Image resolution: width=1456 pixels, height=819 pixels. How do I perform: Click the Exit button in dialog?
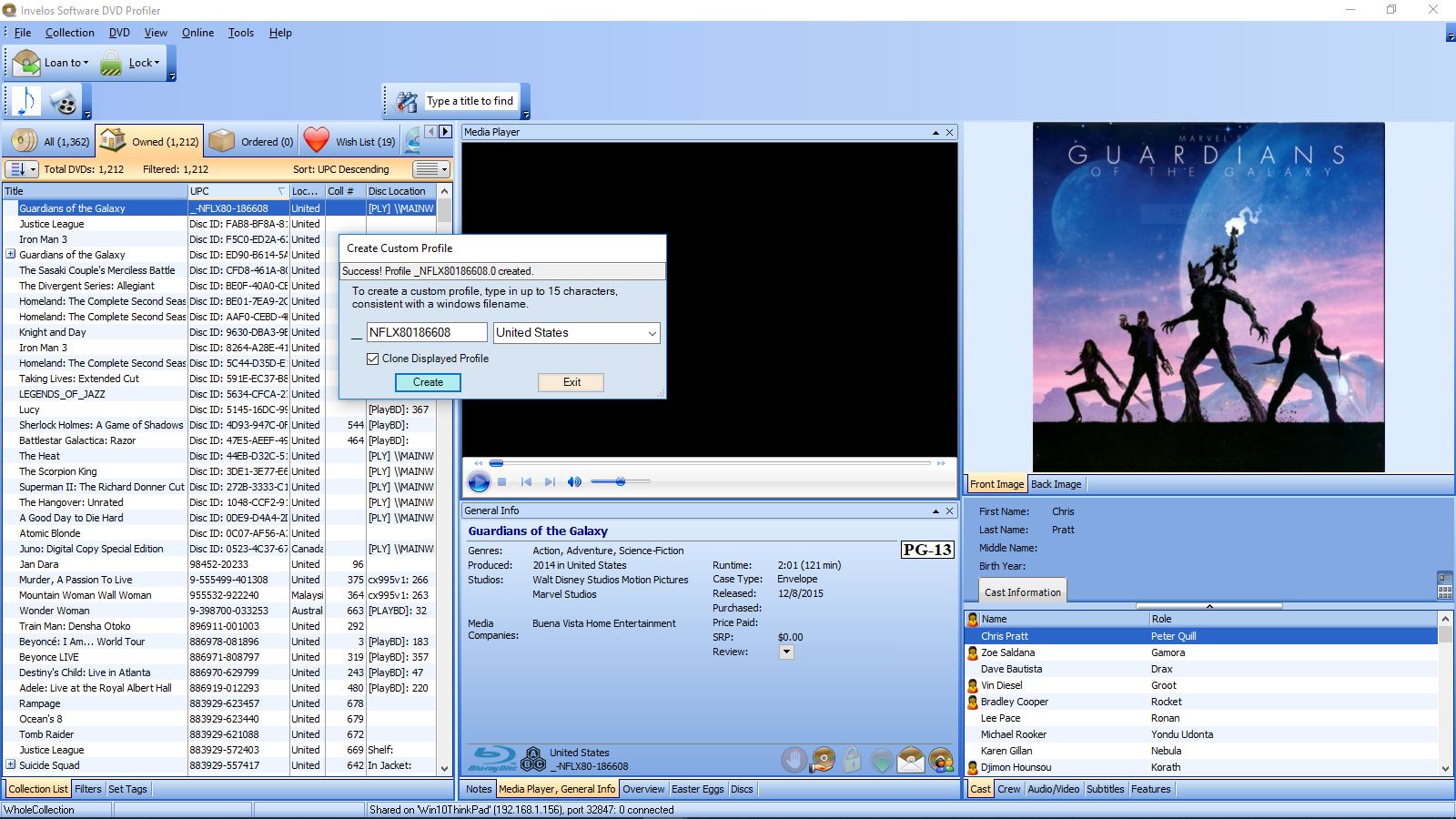(x=571, y=382)
